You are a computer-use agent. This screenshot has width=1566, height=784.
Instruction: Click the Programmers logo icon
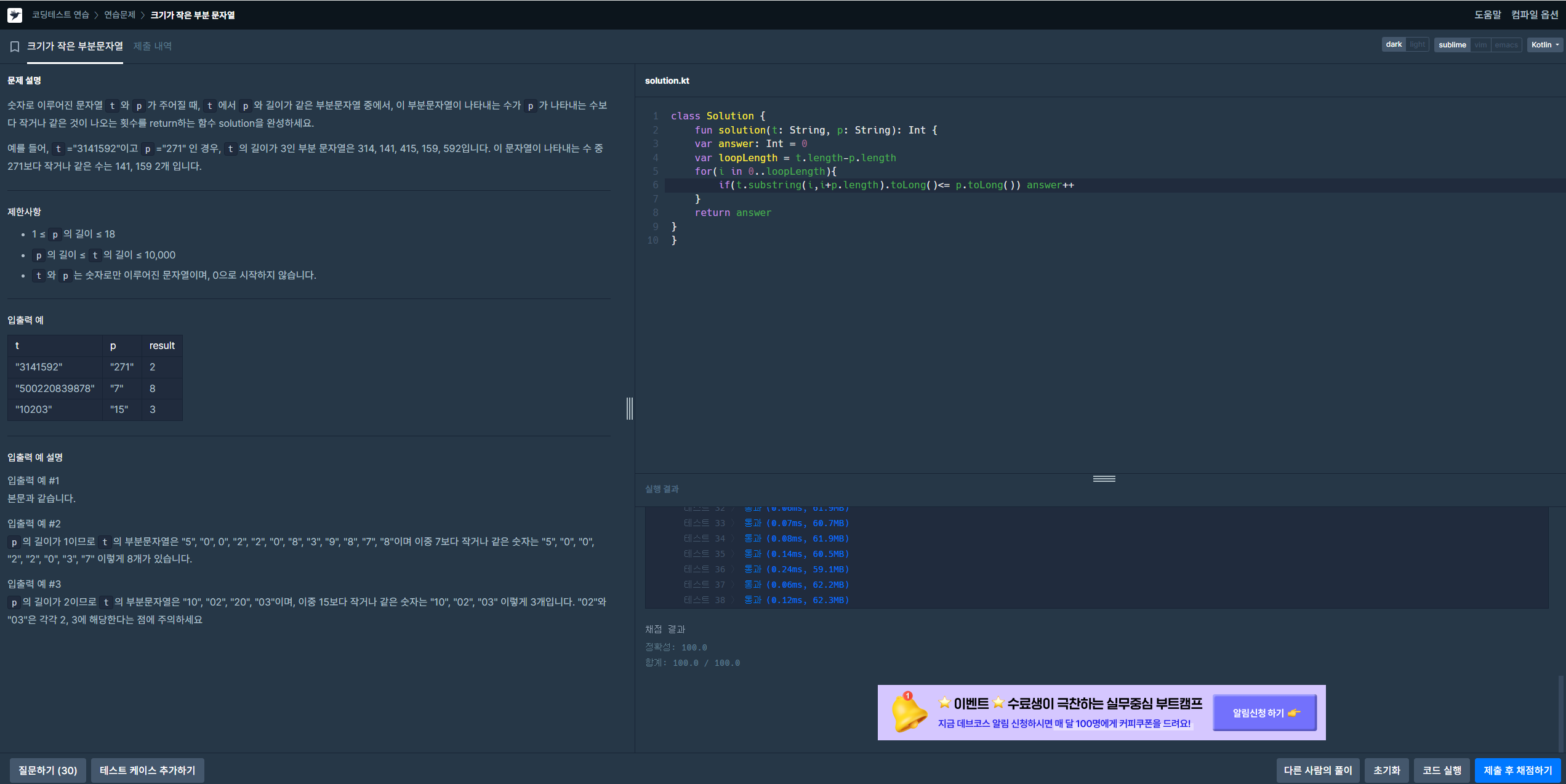tap(15, 15)
